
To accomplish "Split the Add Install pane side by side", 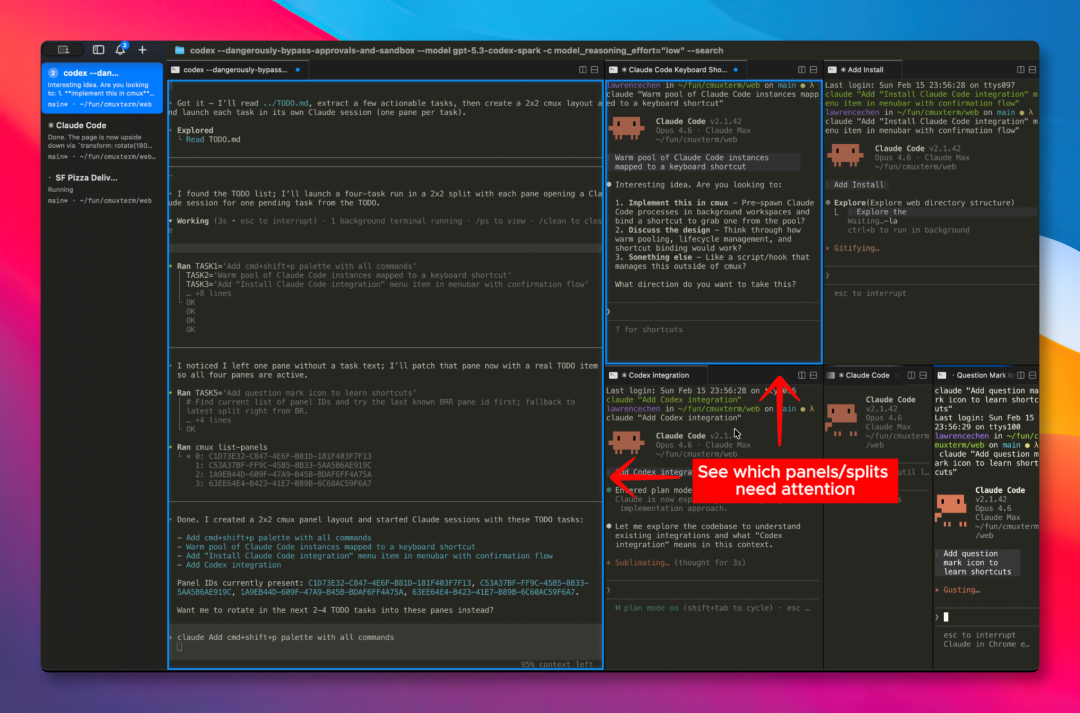I will tap(1021, 70).
